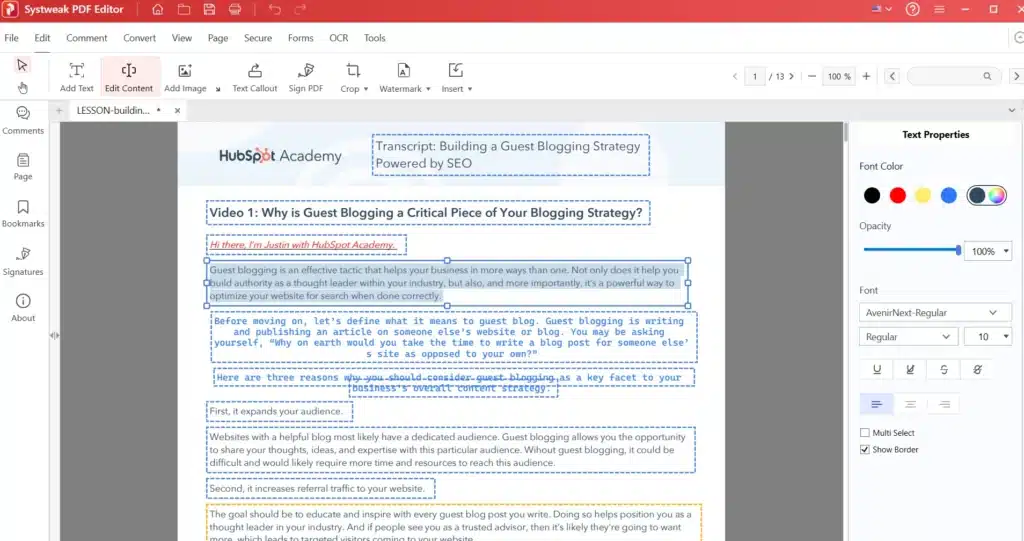1024x541 pixels.
Task: Open the Signatures side panel
Action: (23, 261)
